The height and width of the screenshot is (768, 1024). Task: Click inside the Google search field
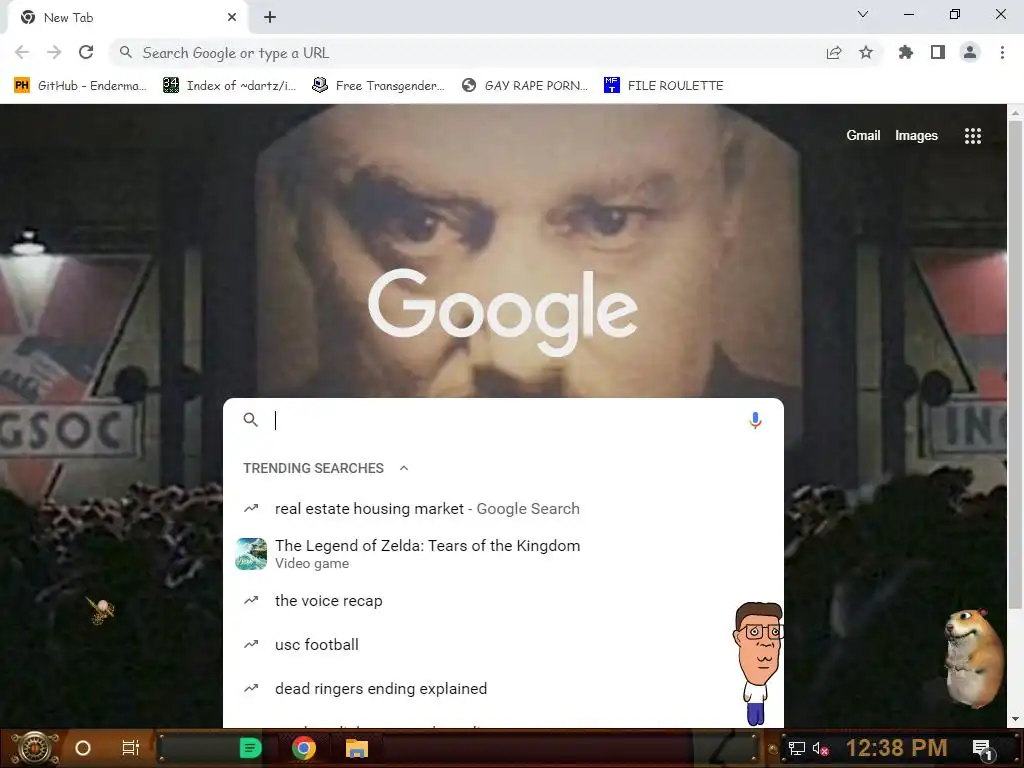(504, 420)
